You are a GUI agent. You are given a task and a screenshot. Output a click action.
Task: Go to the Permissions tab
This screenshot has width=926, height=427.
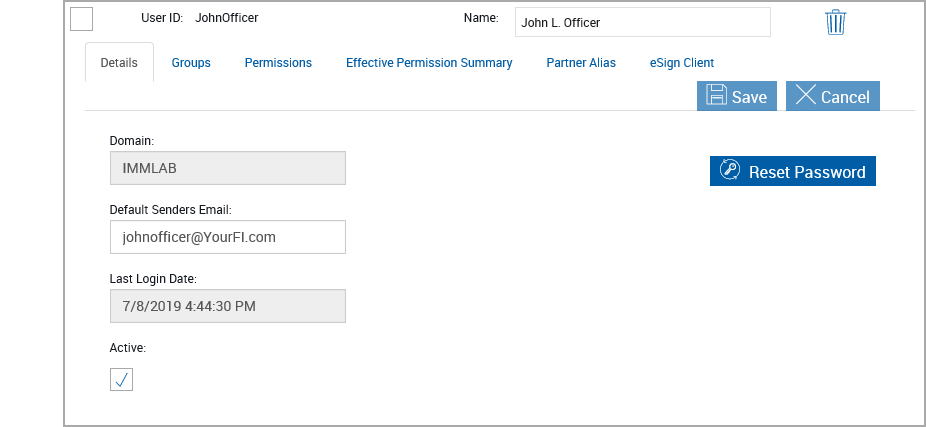tap(278, 62)
